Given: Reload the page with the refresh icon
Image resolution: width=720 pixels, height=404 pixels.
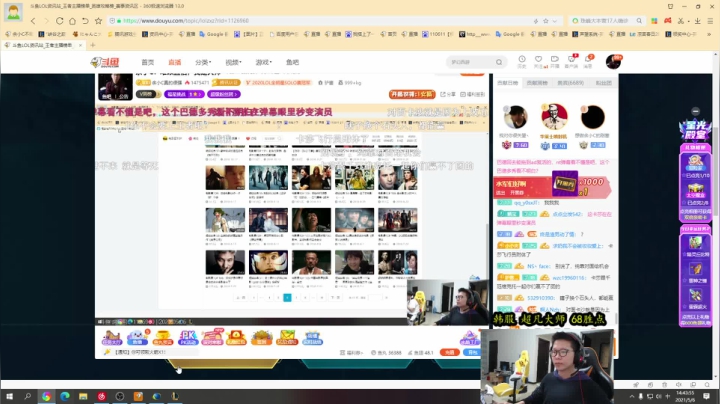Looking at the screenshot, I should 59,21.
